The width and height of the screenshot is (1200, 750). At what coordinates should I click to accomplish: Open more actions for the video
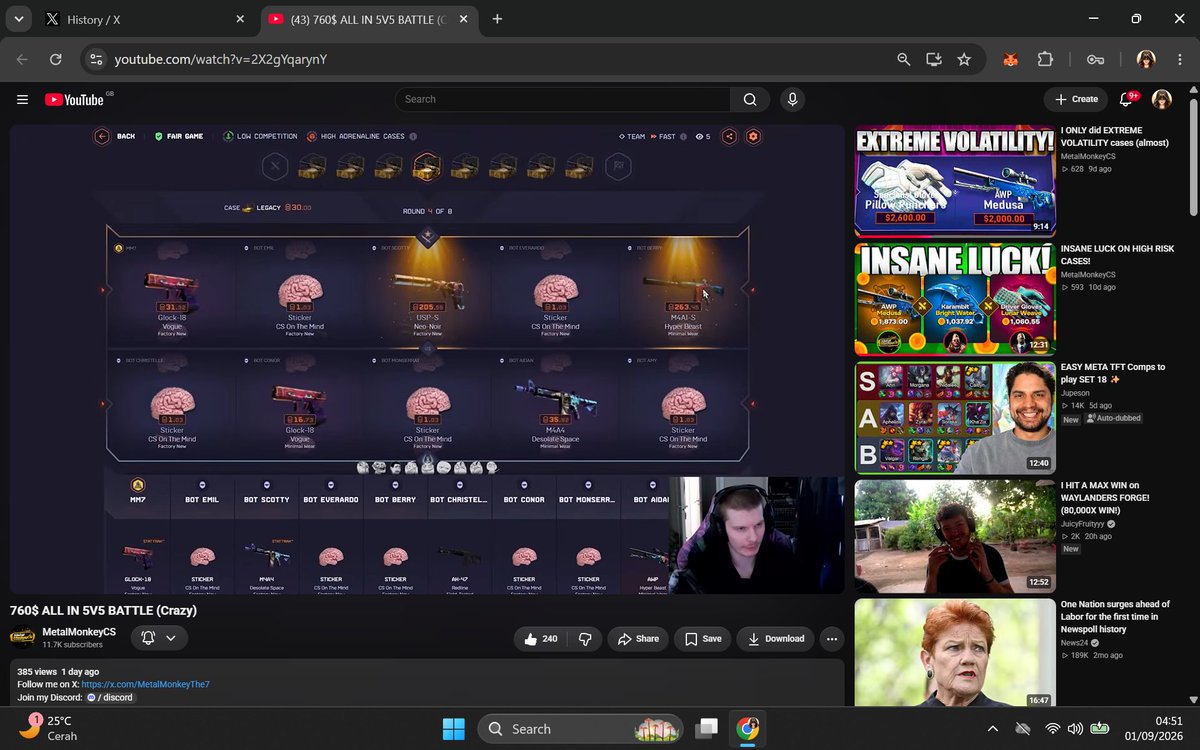(x=831, y=639)
